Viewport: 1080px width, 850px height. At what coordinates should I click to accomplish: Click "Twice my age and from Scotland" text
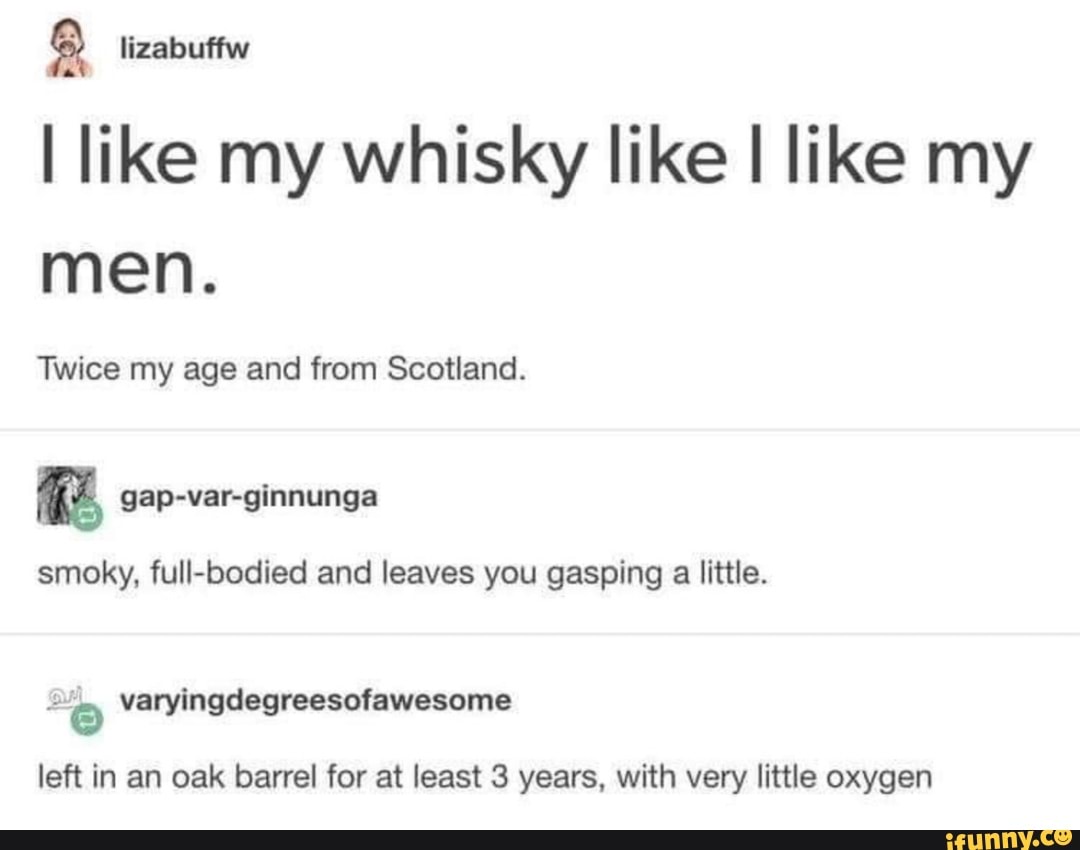[x=282, y=369]
